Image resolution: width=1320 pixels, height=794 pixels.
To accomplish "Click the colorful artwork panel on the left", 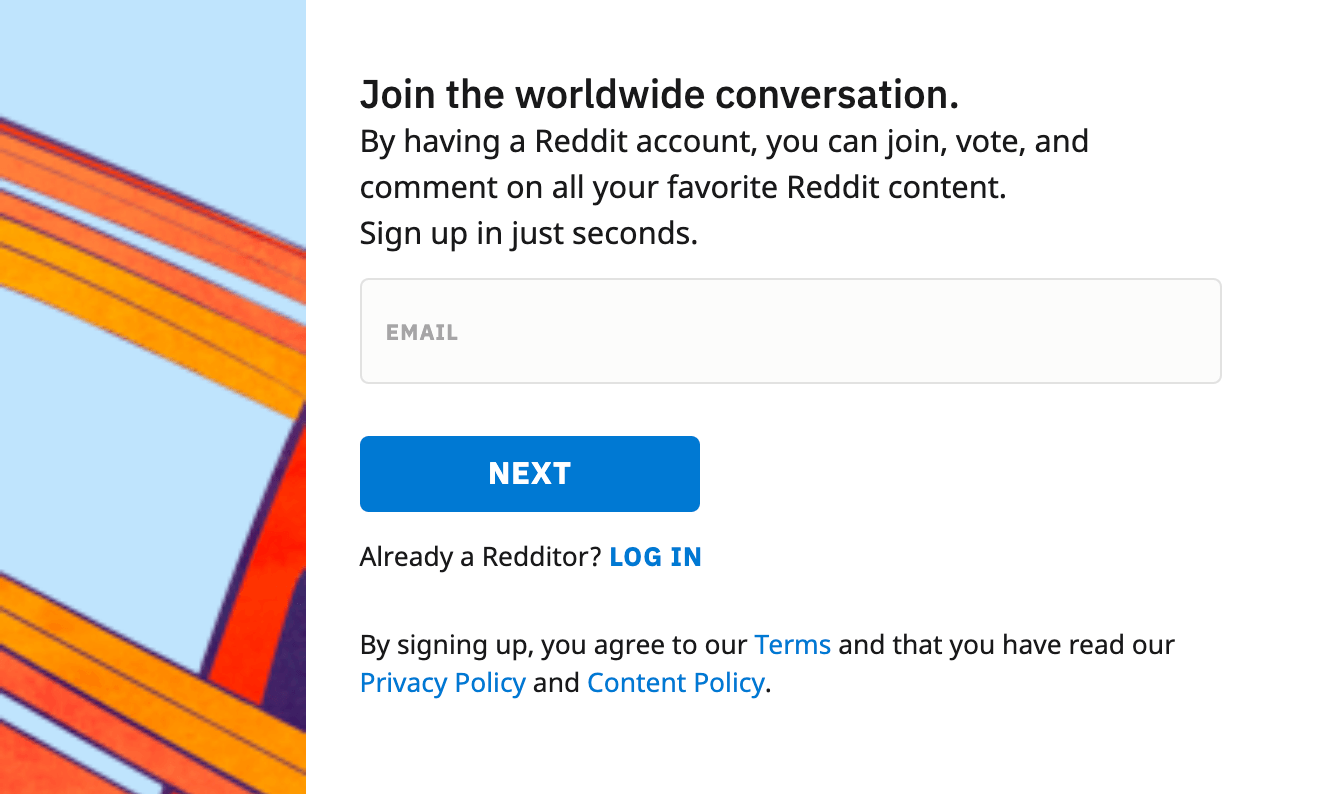I will 152,397.
